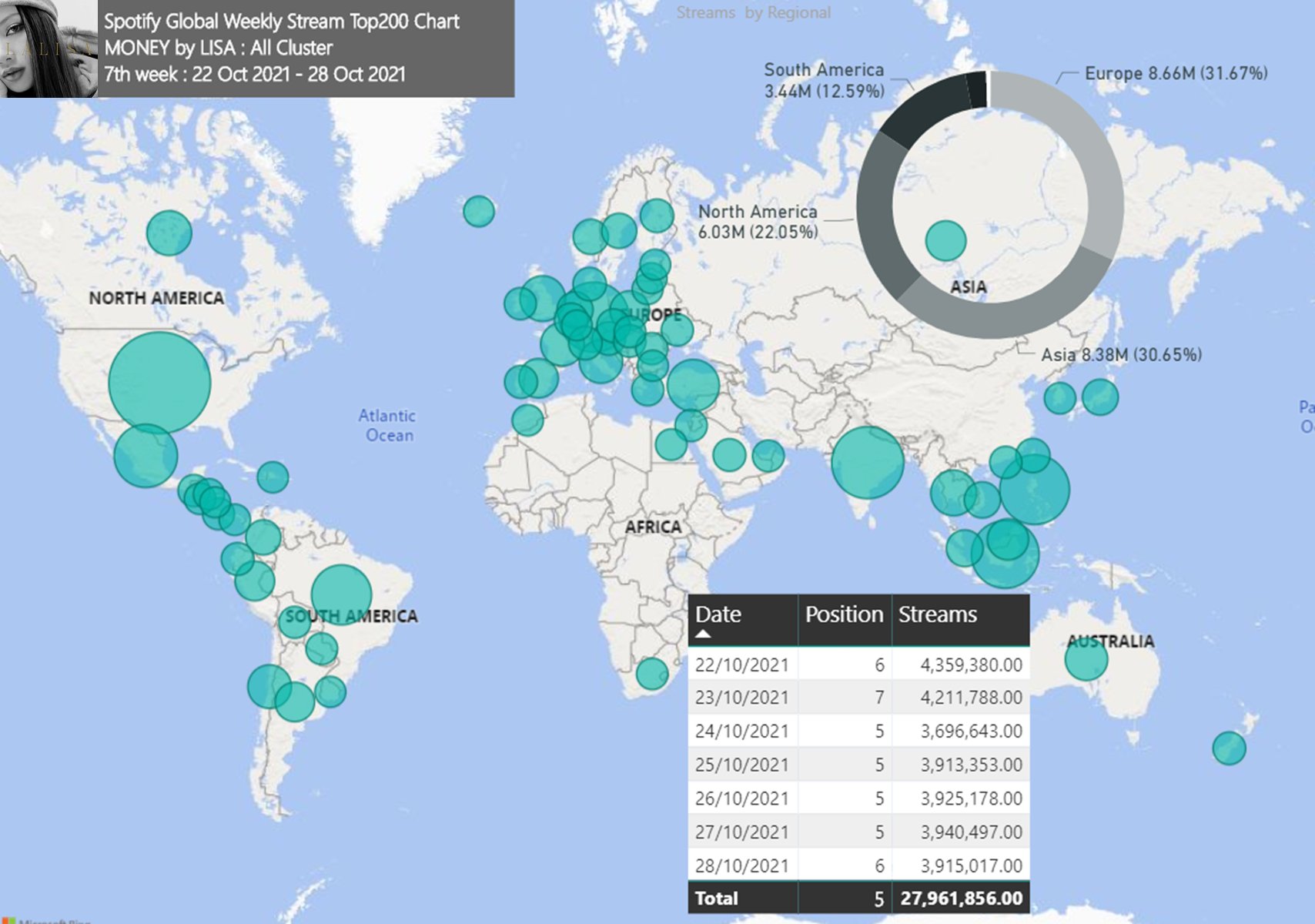The image size is (1315, 924).
Task: Click streams value 3,925,178.00
Action: click(972, 798)
